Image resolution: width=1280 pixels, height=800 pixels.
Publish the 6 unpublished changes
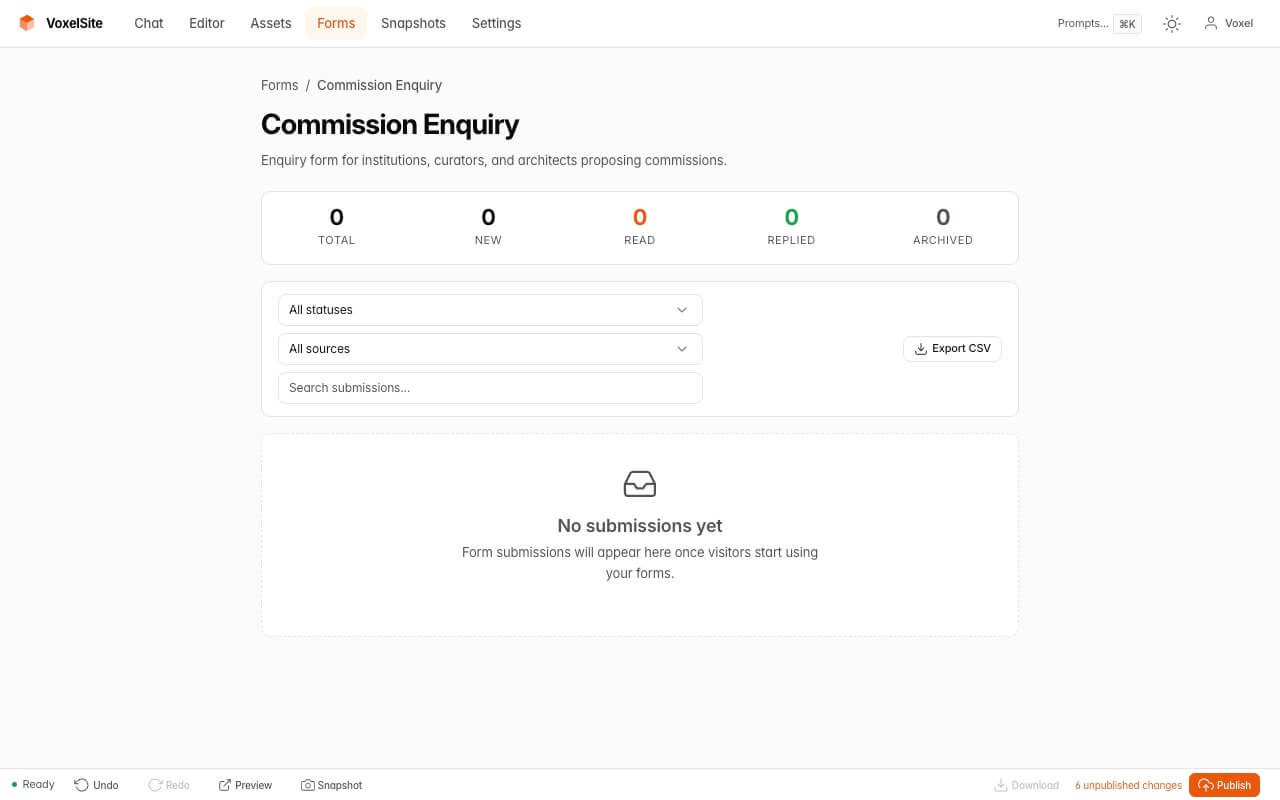coord(1224,785)
